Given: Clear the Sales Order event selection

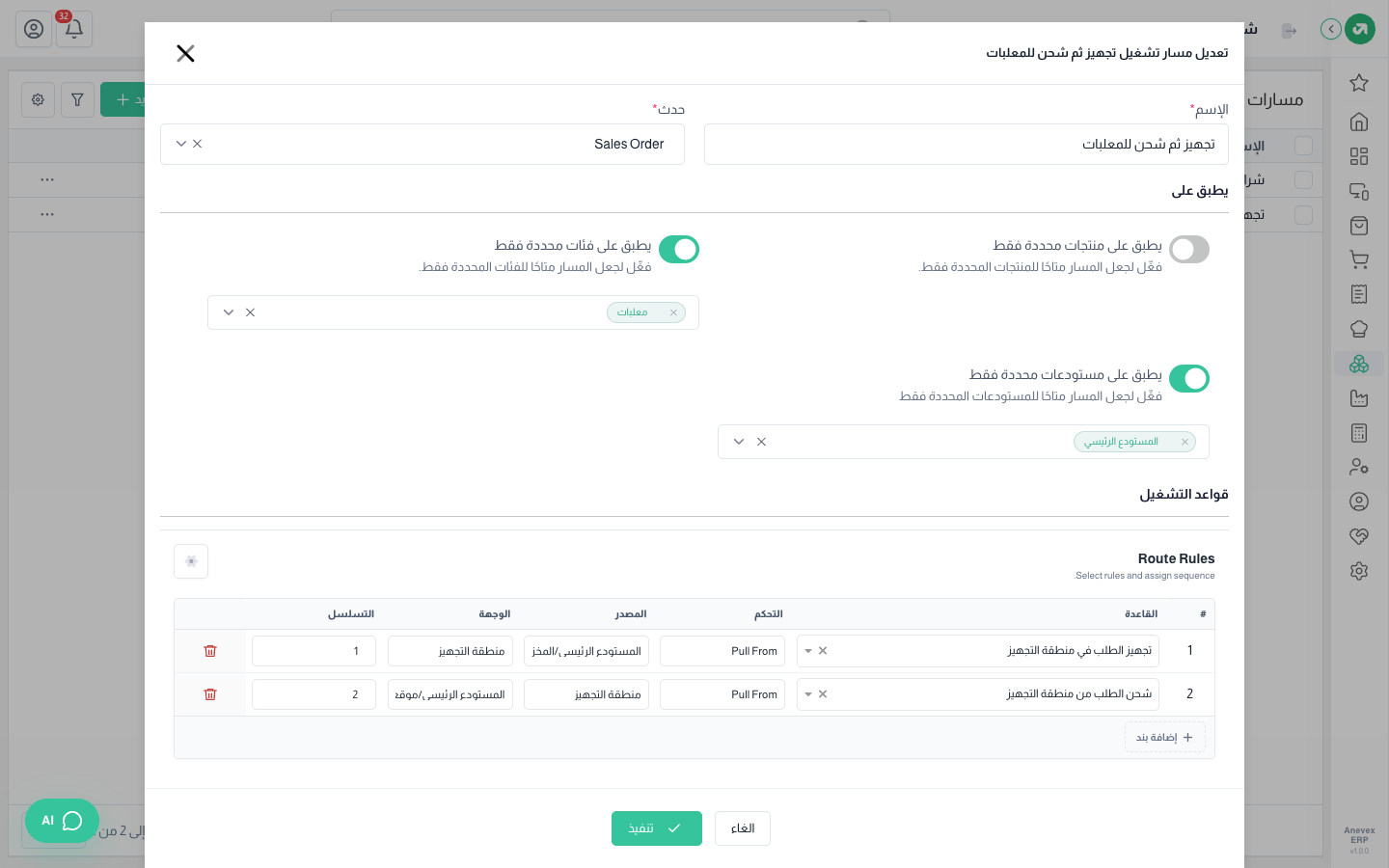Looking at the screenshot, I should pyautogui.click(x=198, y=144).
